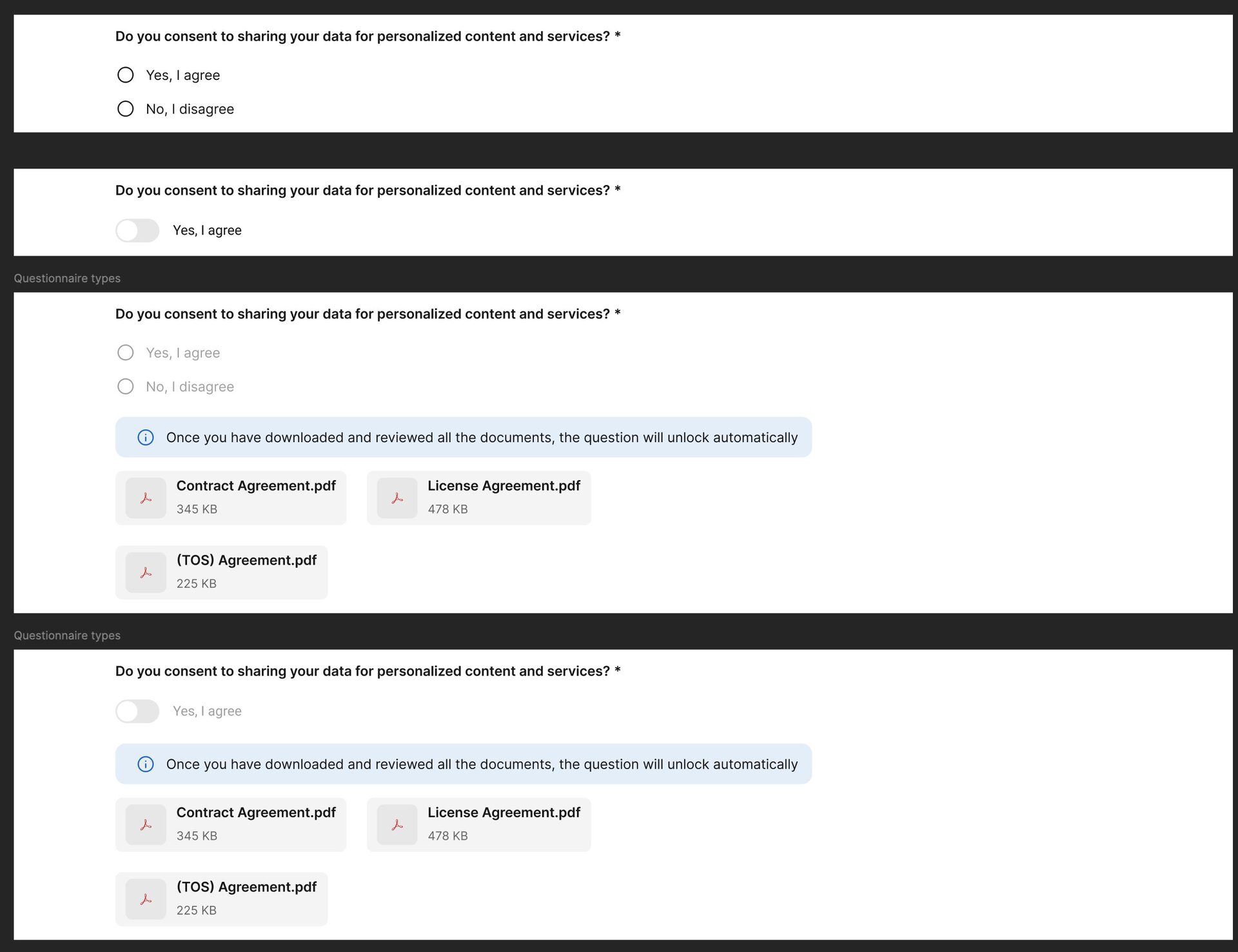This screenshot has width=1238, height=952.
Task: Open "License Agreement.pdf" via its file name in the lower list
Action: click(x=504, y=813)
